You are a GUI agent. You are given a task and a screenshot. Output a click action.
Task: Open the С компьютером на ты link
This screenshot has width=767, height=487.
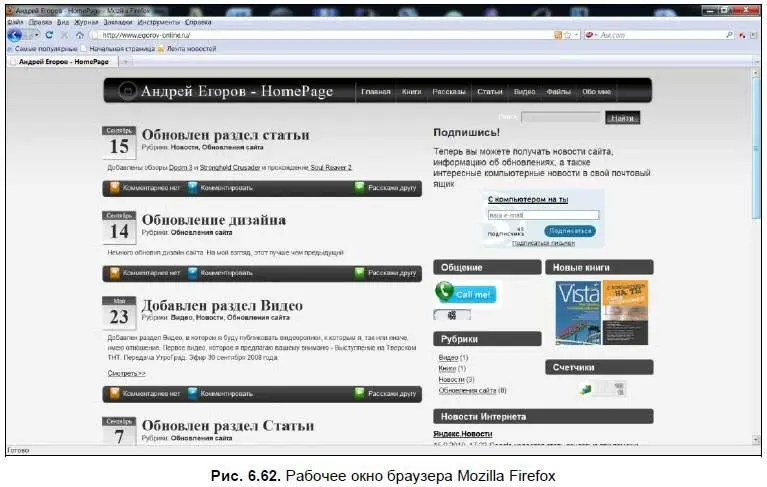[x=528, y=199]
